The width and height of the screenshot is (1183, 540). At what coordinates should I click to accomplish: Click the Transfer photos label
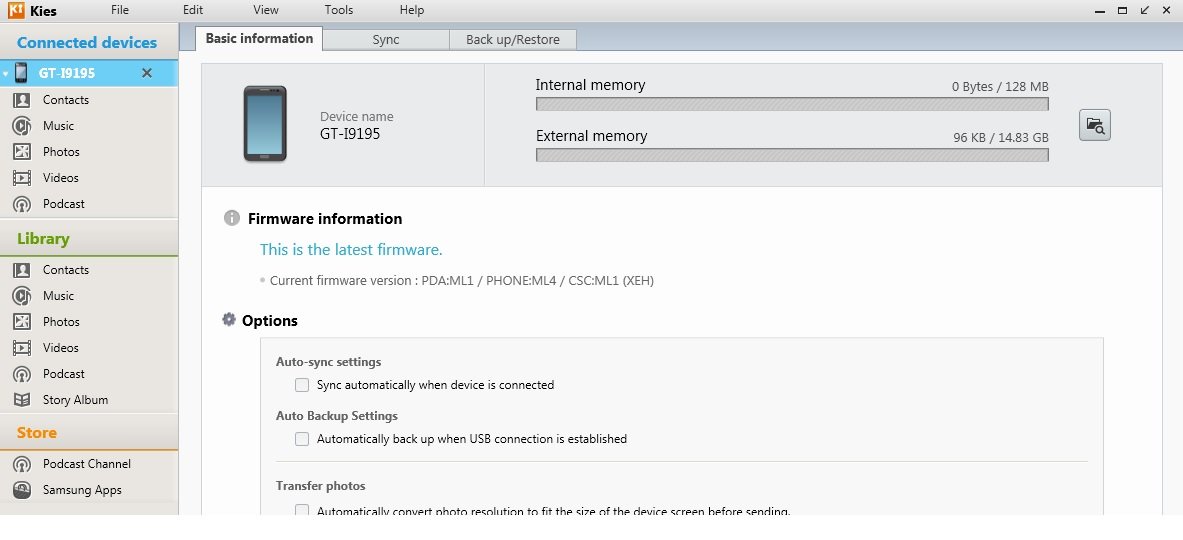[321, 486]
